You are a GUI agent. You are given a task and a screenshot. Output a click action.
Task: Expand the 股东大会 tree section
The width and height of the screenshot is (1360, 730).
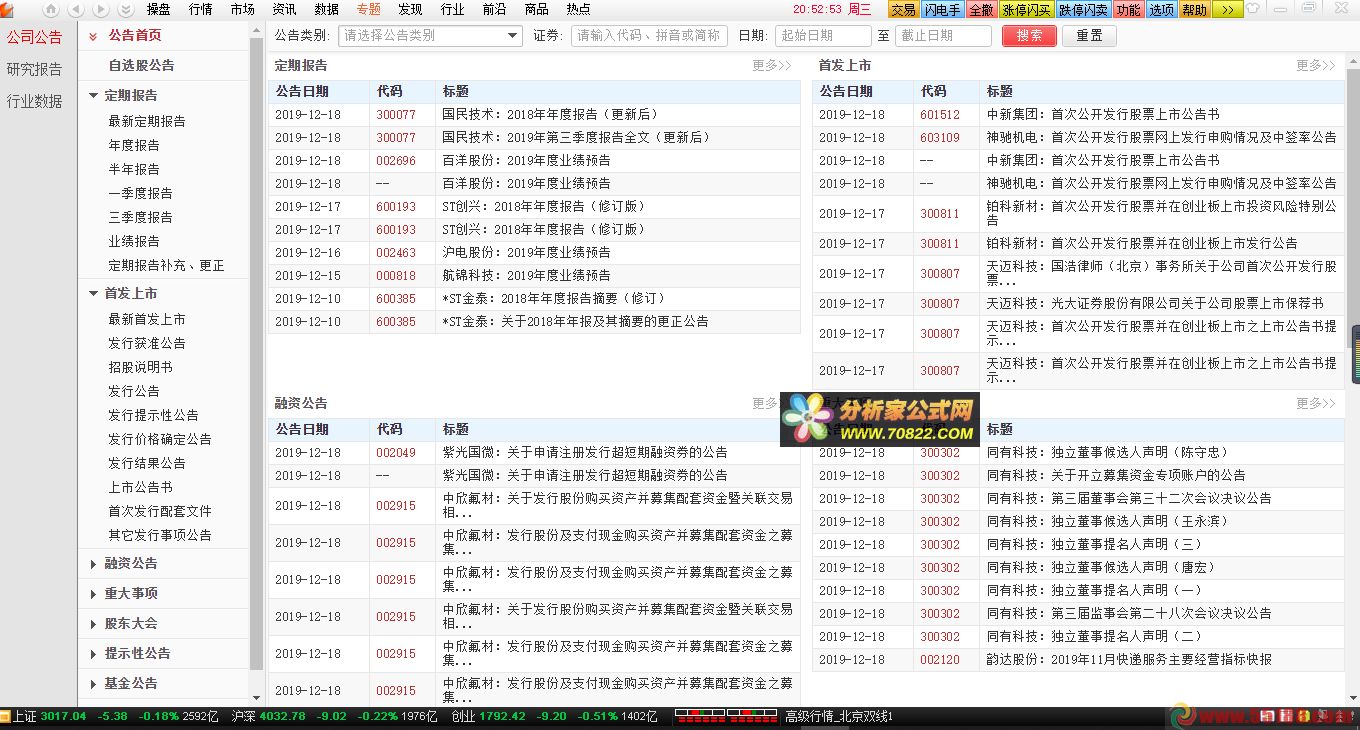coord(93,624)
